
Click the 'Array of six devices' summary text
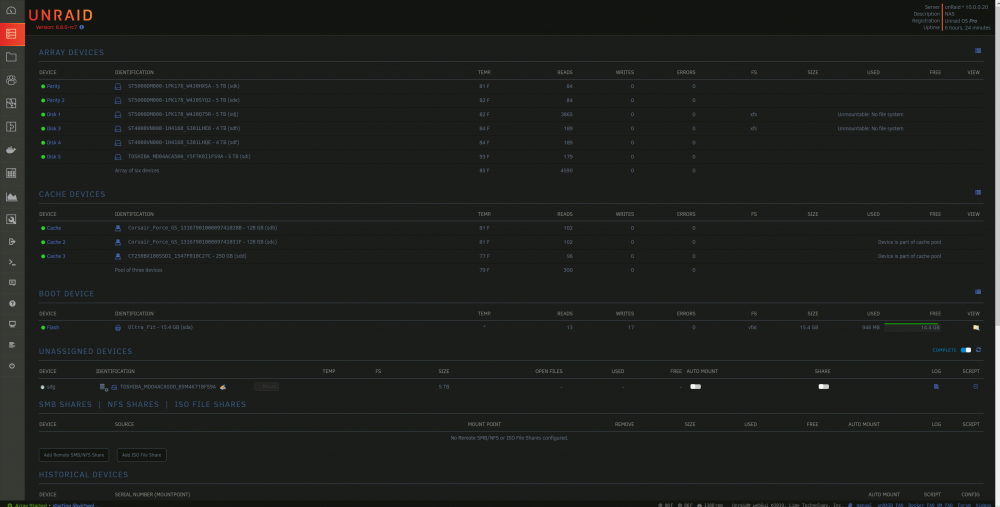pyautogui.click(x=137, y=170)
